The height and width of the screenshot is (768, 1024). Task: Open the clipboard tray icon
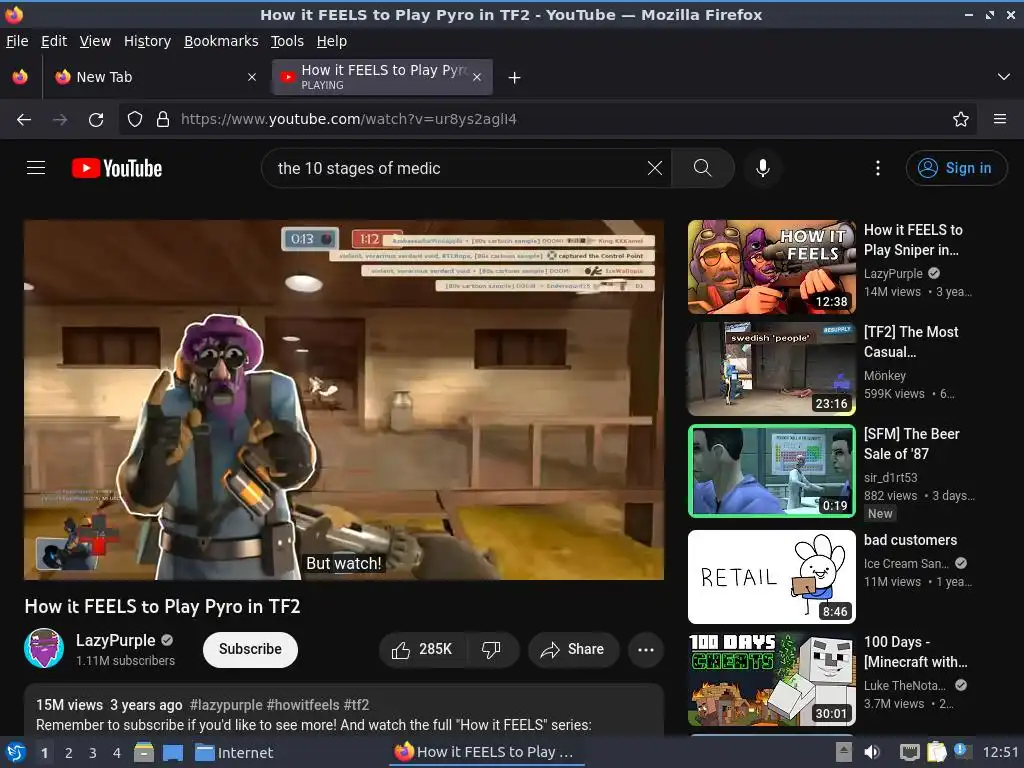click(x=936, y=752)
